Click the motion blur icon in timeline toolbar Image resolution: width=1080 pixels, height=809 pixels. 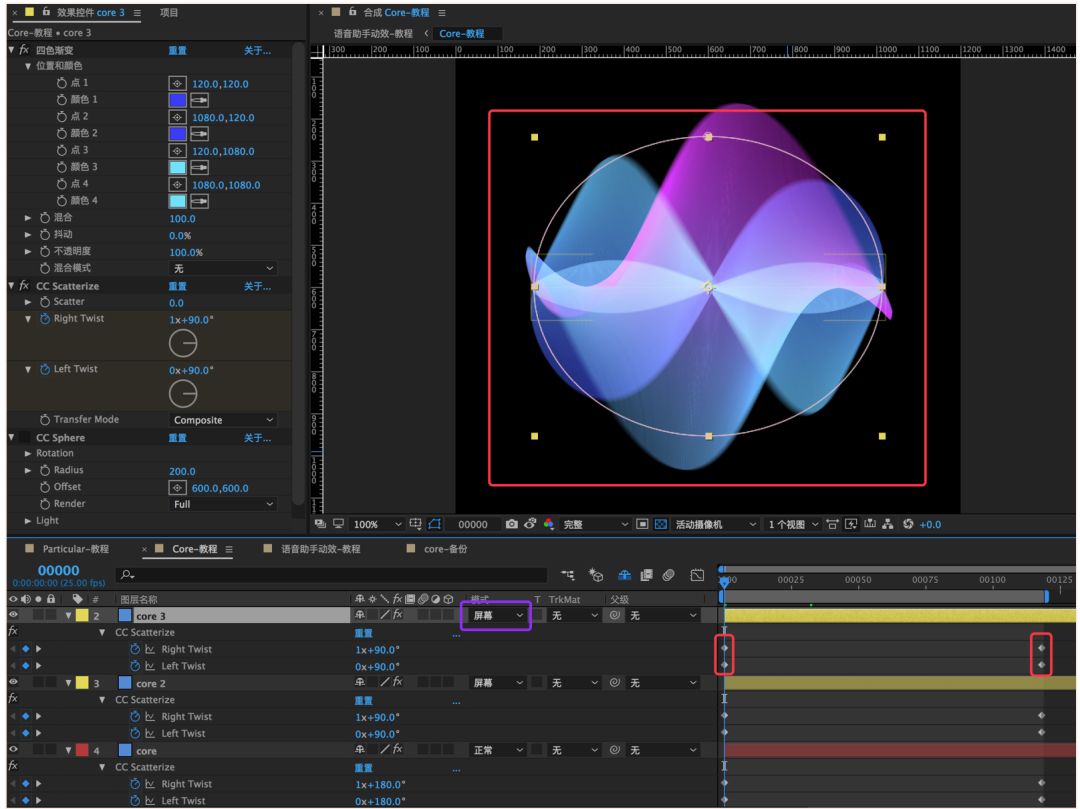(668, 575)
